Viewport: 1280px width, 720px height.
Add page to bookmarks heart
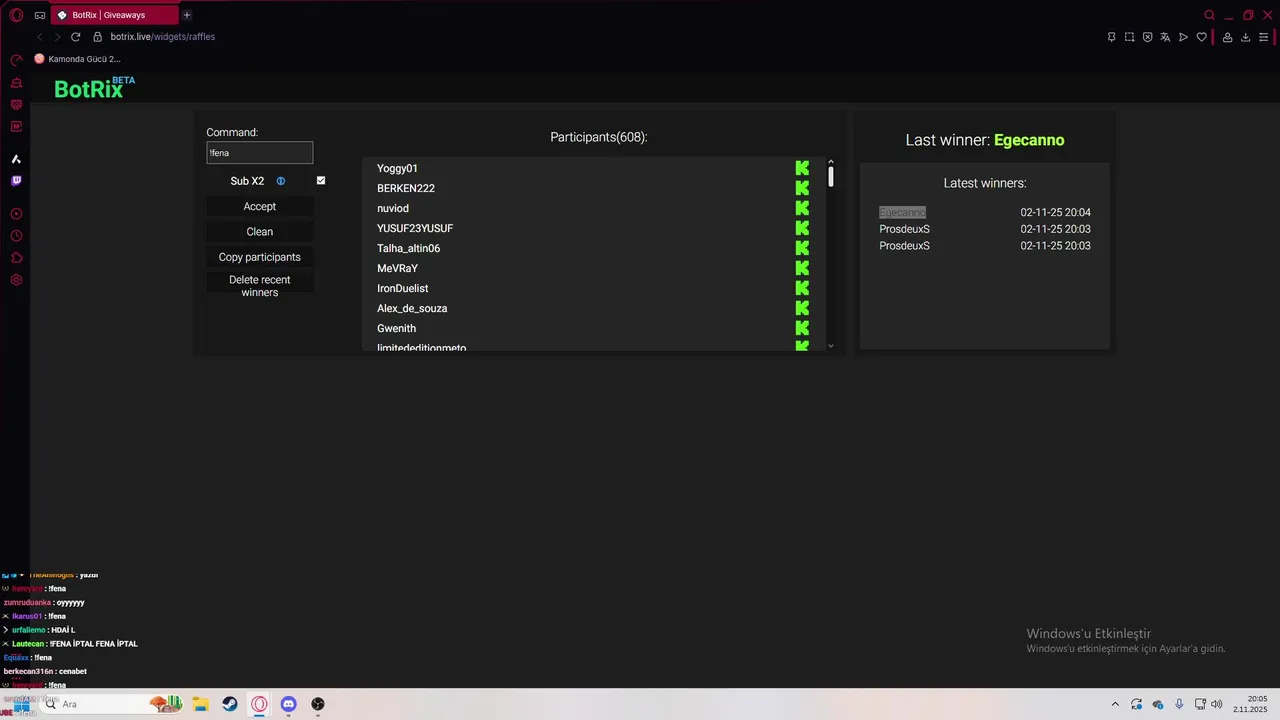[1202, 37]
